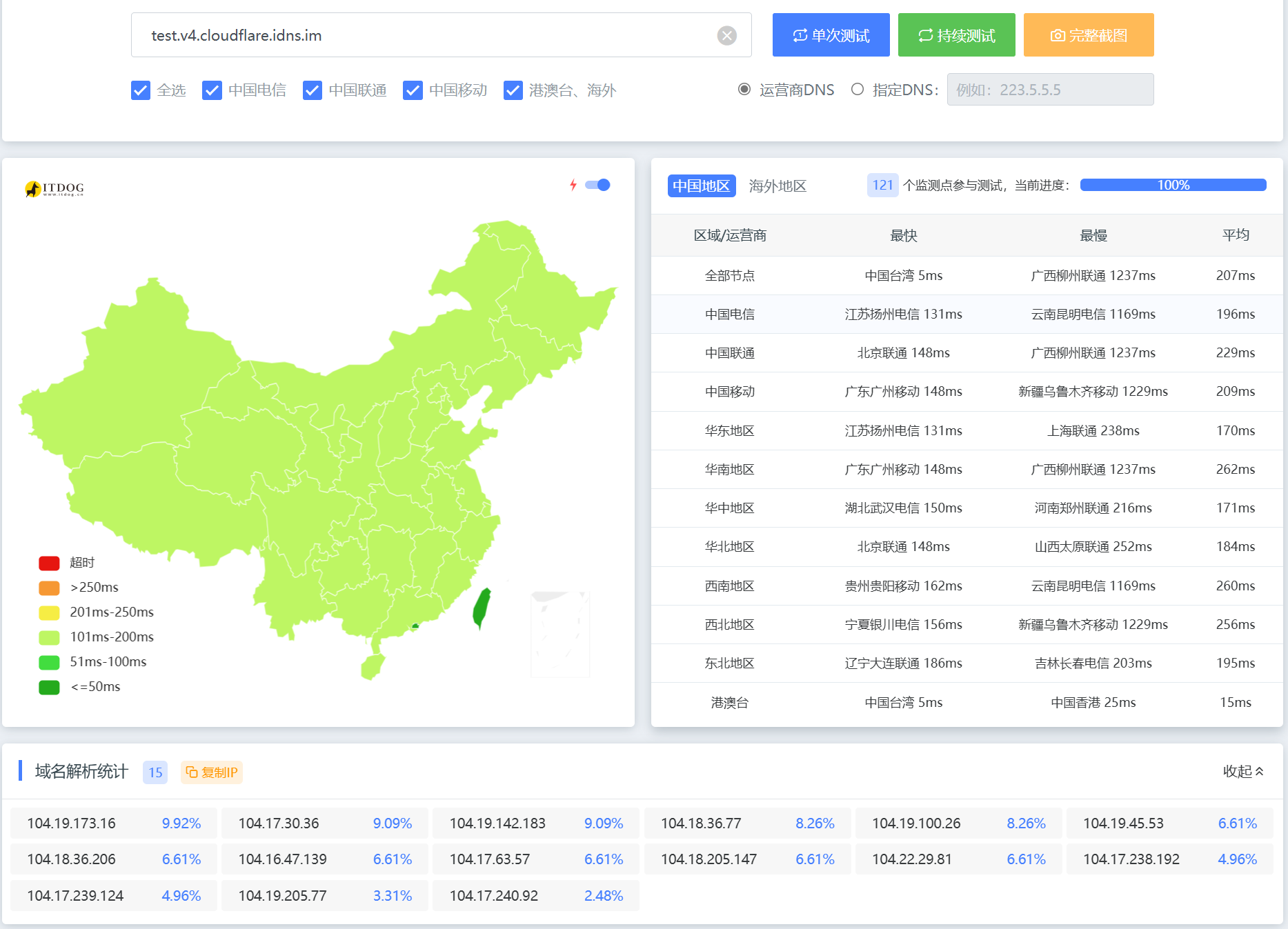Click the 区域/运营商 column header
This screenshot has height=929, width=1288.
click(730, 235)
